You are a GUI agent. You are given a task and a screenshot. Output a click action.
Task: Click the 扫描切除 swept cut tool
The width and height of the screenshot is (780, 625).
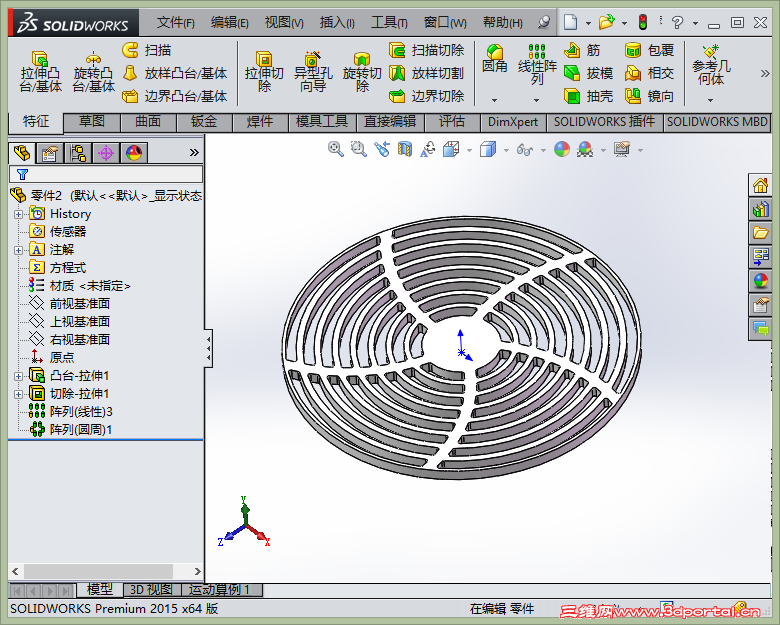pyautogui.click(x=426, y=50)
